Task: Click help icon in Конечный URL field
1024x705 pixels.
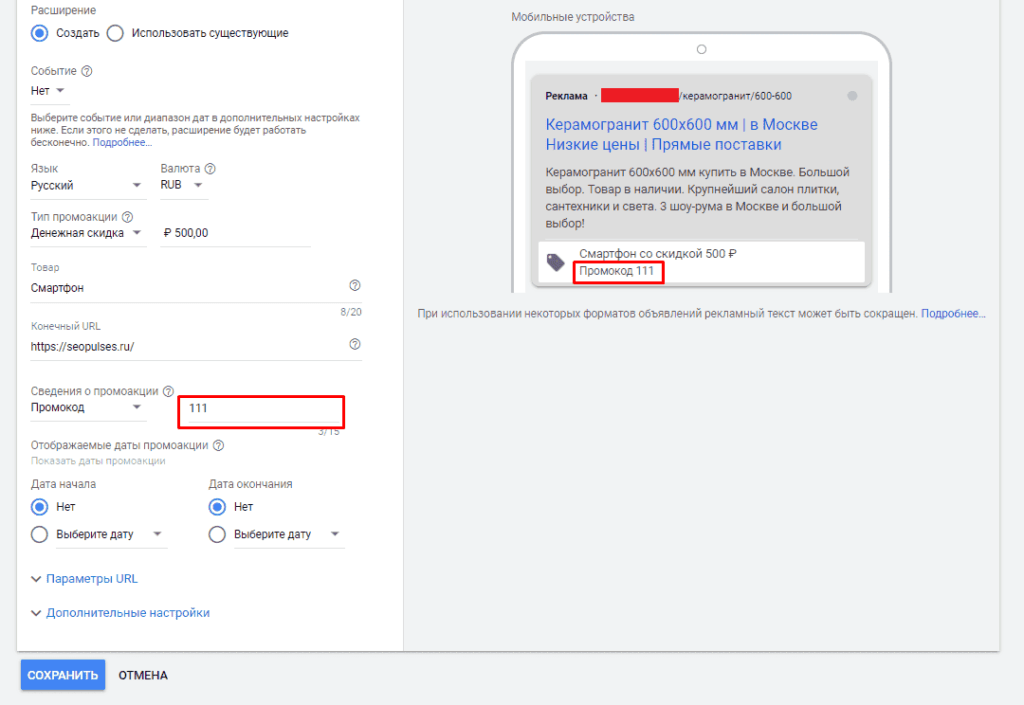Action: tap(355, 344)
